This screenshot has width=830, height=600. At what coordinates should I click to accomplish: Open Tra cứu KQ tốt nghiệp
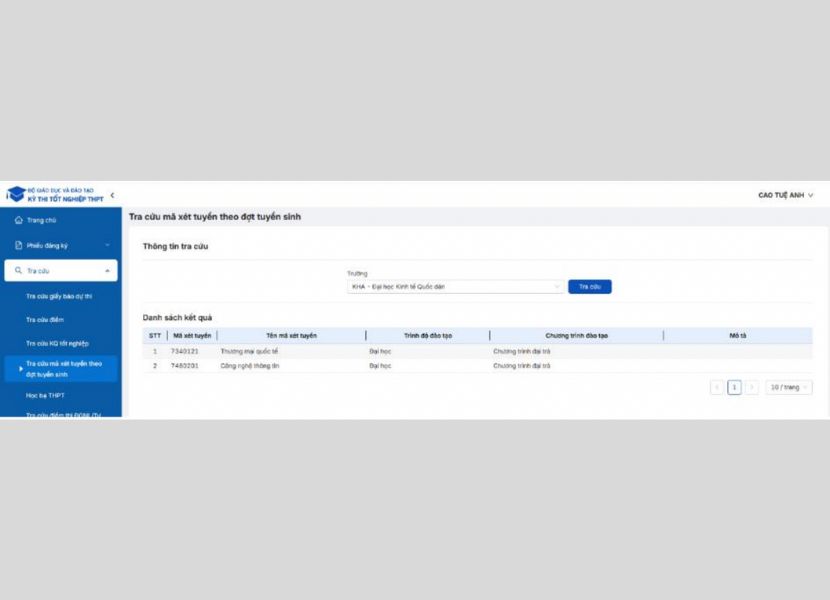click(x=57, y=343)
